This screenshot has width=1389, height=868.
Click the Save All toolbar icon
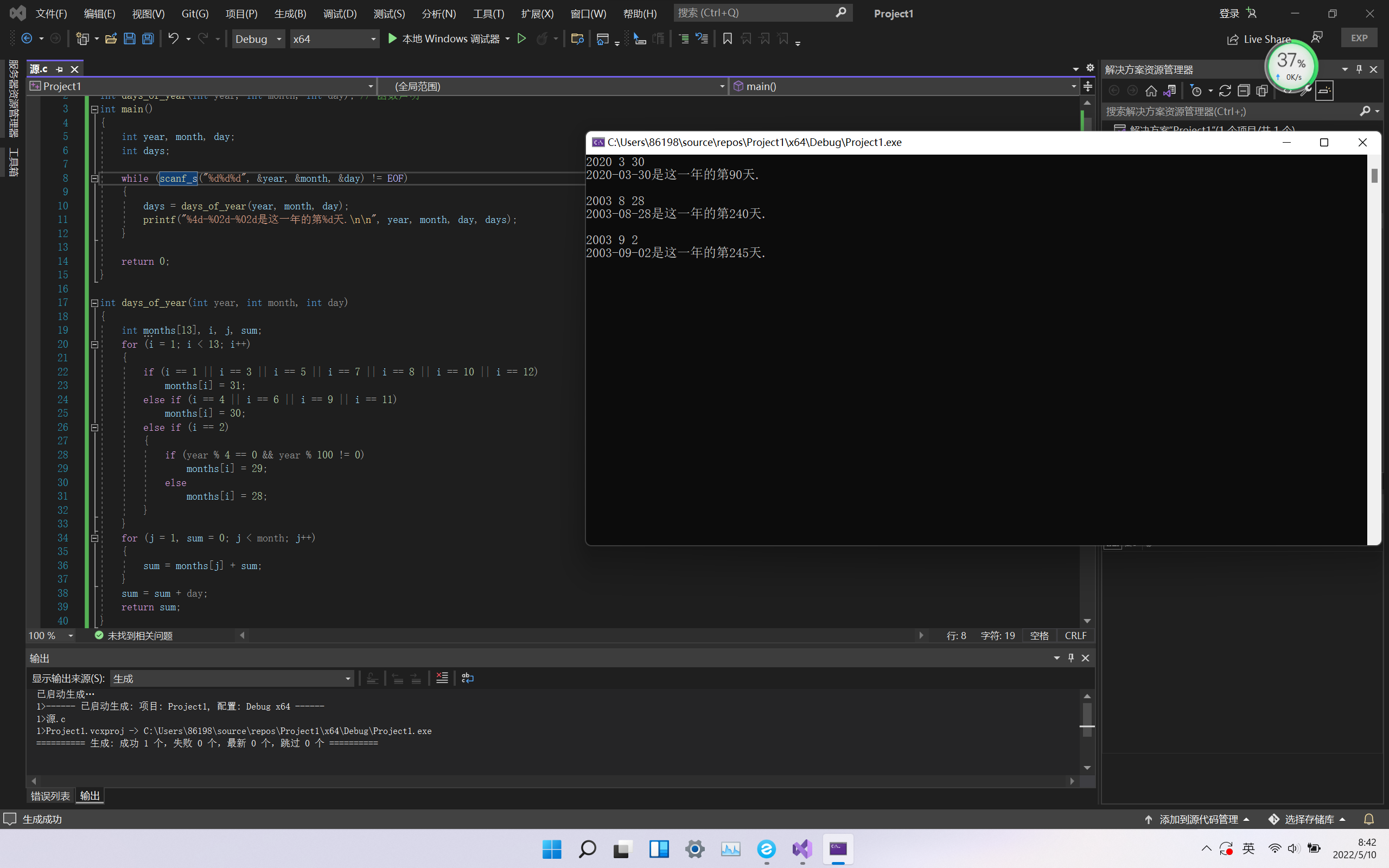coord(148,39)
